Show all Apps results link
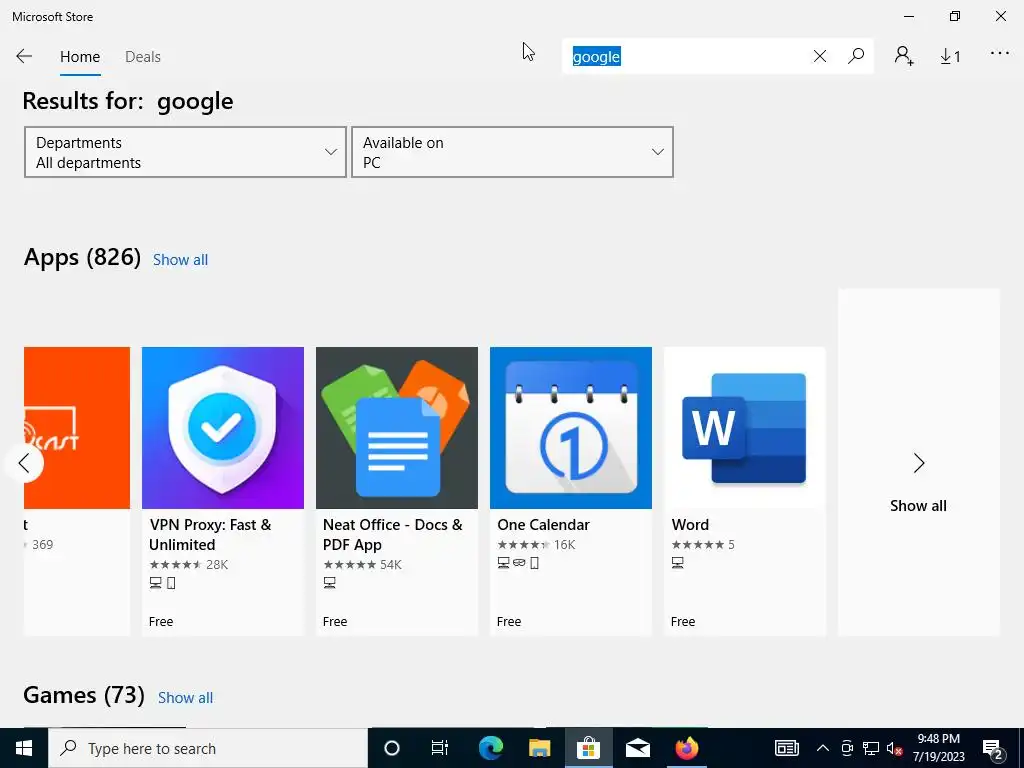1024x768 pixels. [180, 260]
